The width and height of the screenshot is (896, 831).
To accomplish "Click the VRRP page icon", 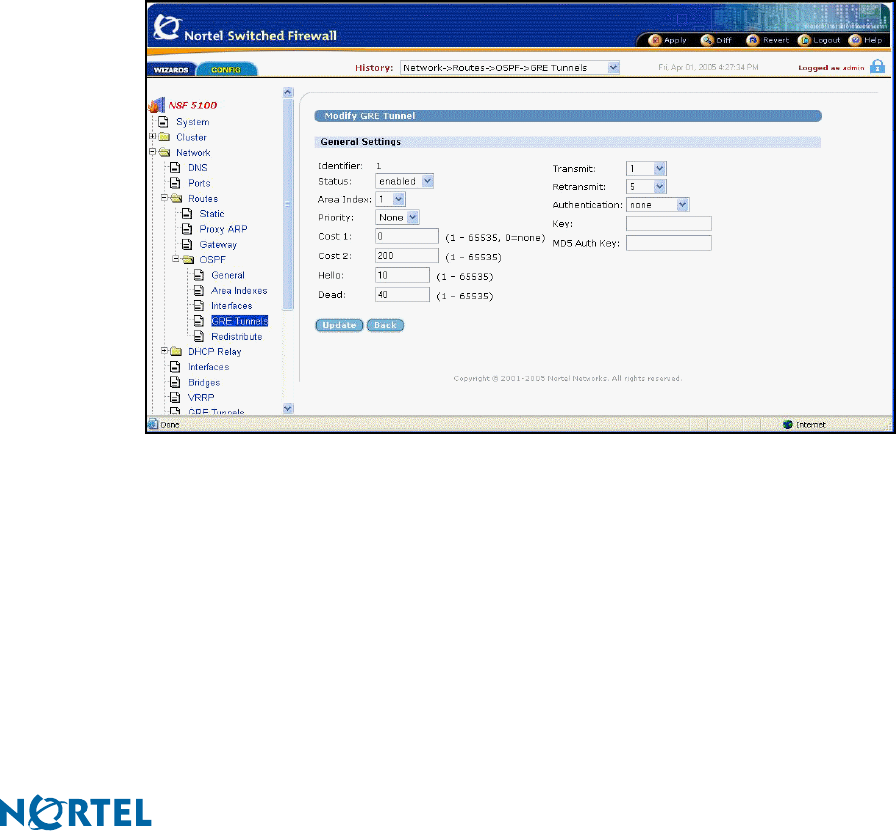I will tap(175, 397).
